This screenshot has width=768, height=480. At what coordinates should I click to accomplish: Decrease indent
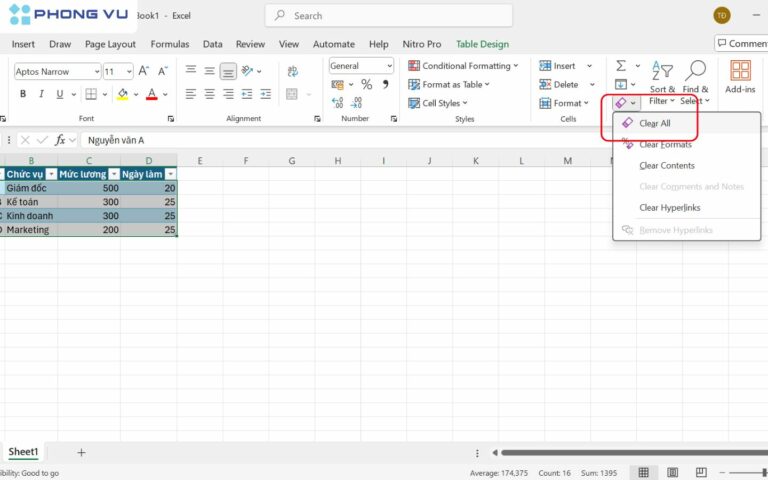tap(247, 94)
